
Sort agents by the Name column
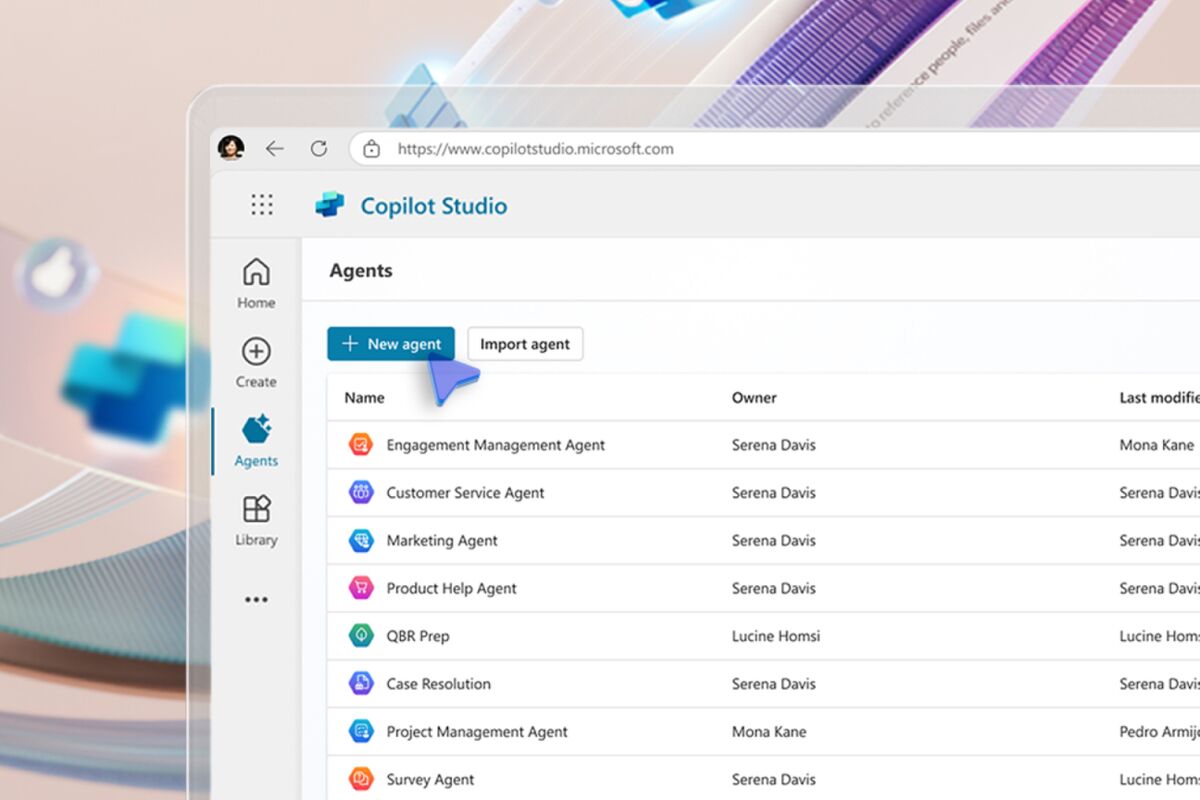point(363,397)
